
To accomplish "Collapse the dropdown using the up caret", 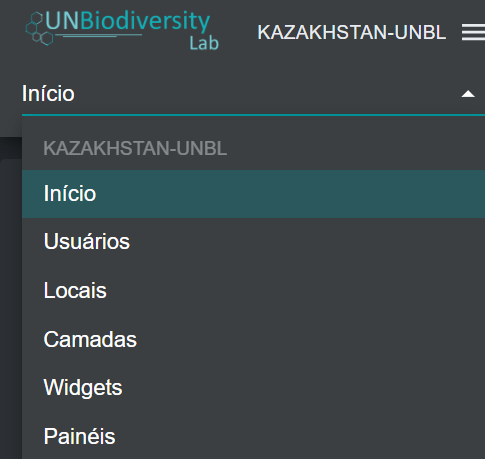I will [x=468, y=94].
